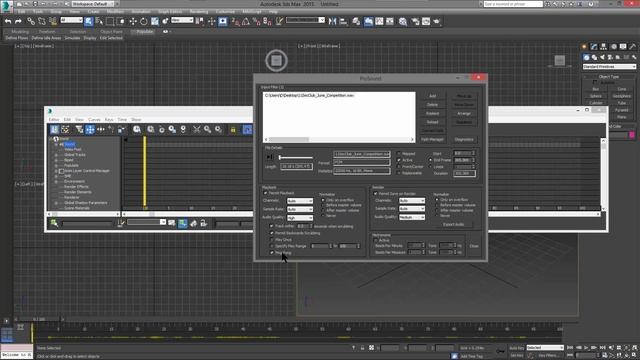
Task: Choose the Select Object tool
Action: tap(89, 21)
